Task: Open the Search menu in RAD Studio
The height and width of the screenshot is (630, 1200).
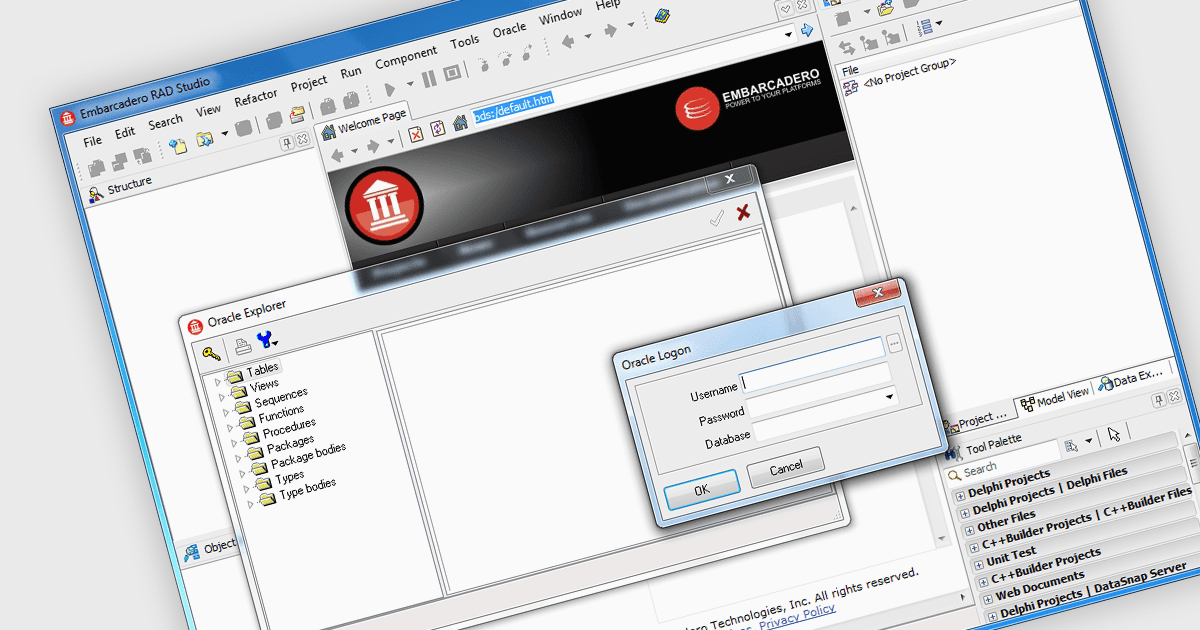Action: click(x=165, y=122)
